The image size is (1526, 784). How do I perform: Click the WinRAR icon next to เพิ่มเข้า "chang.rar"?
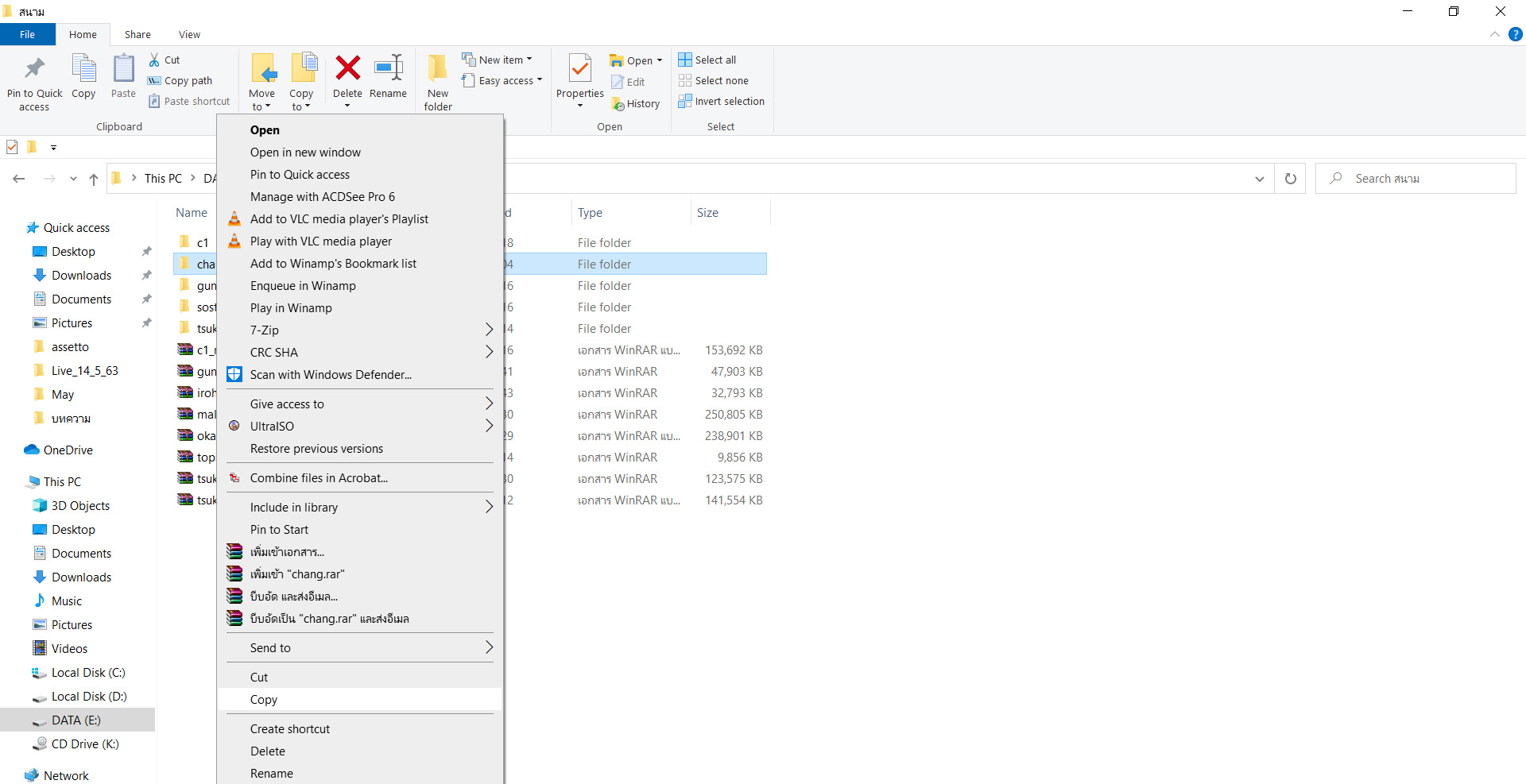(234, 574)
